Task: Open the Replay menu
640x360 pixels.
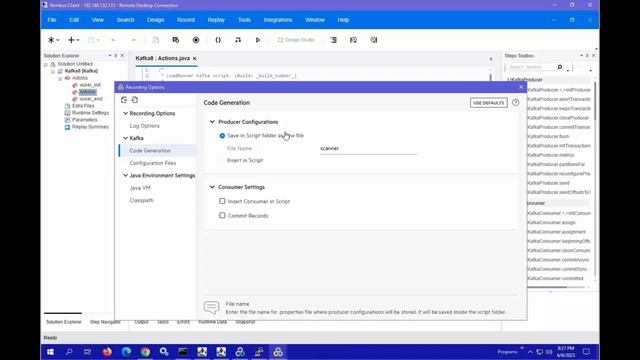Action: (216, 20)
